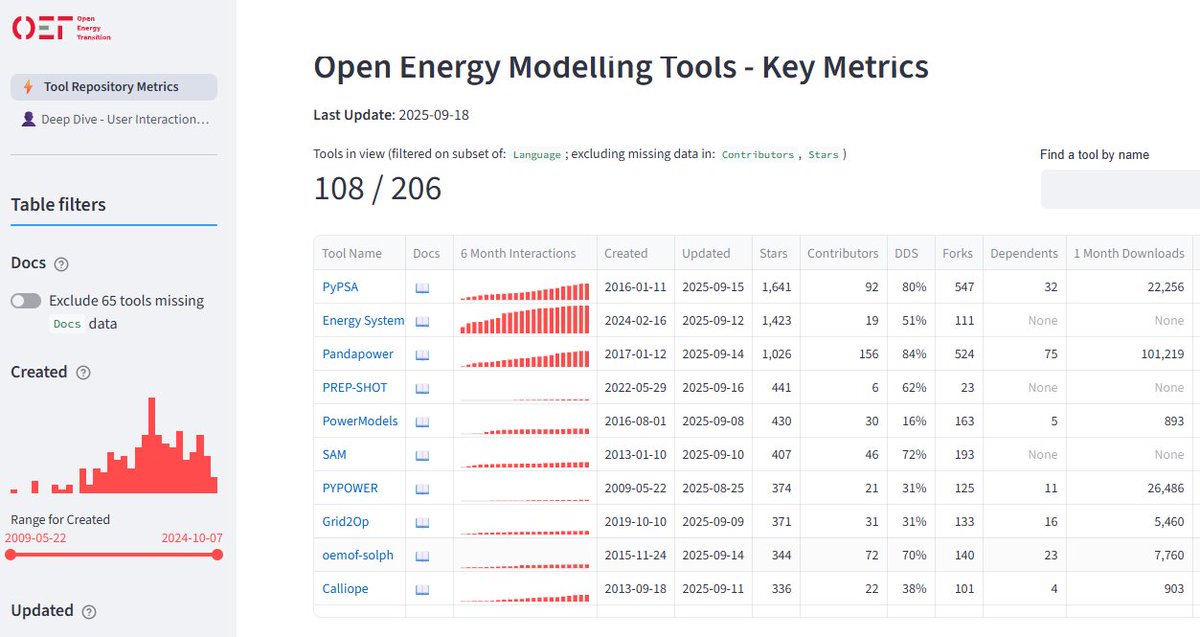Open the PyPSA tool link
Viewport: 1200px width, 637px height.
point(339,286)
